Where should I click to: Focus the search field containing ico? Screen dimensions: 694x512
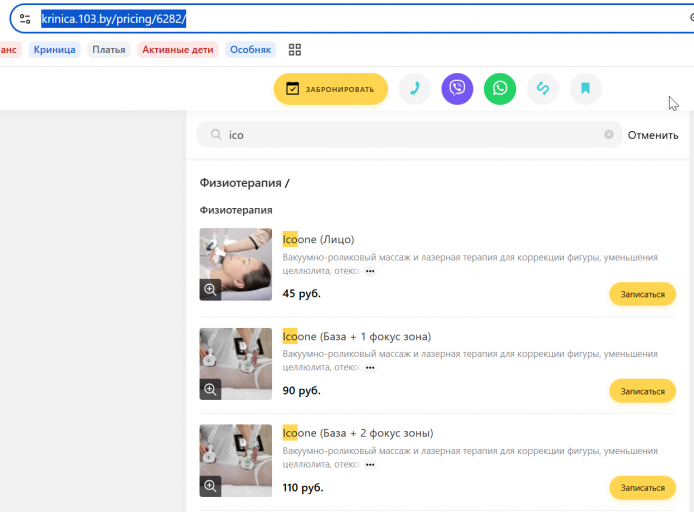pos(409,135)
